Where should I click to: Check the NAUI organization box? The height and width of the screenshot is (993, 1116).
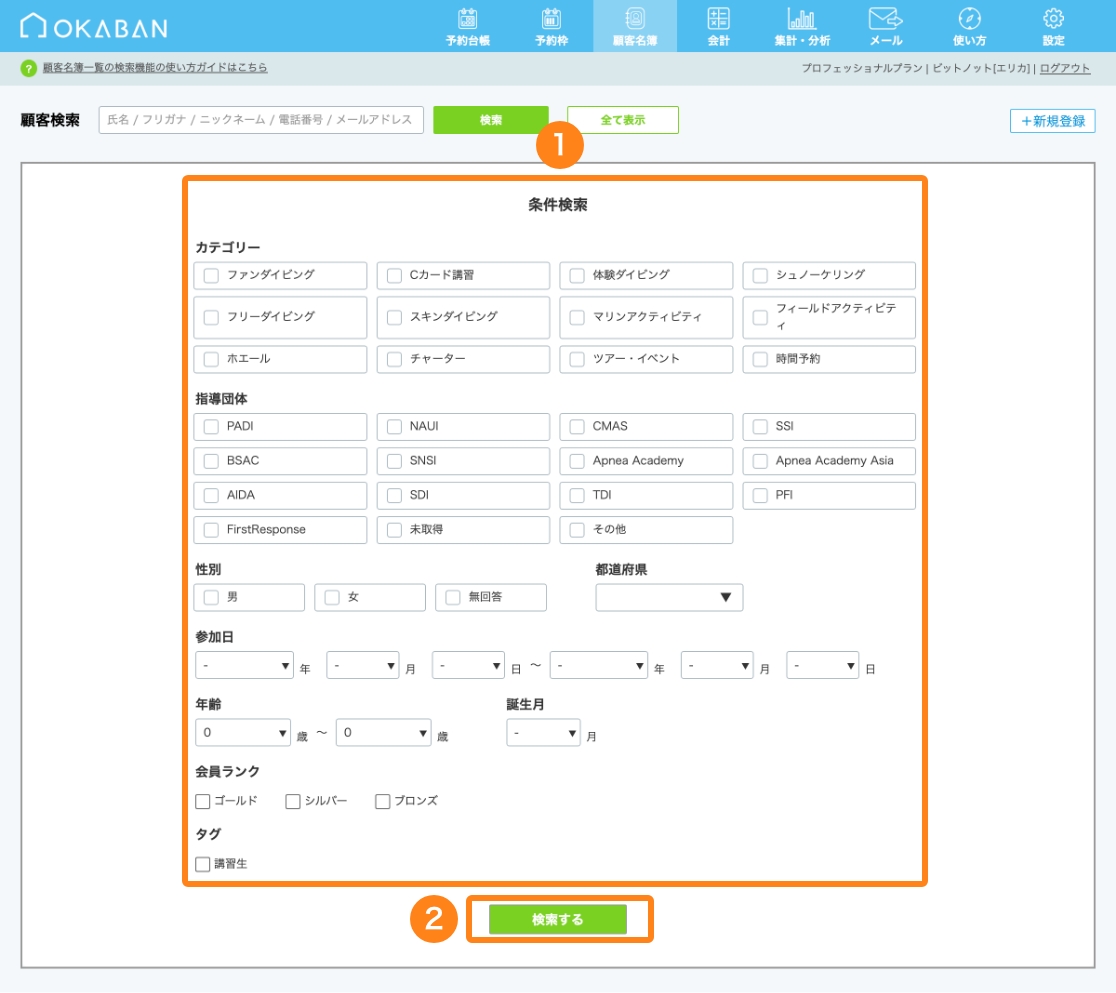point(394,426)
